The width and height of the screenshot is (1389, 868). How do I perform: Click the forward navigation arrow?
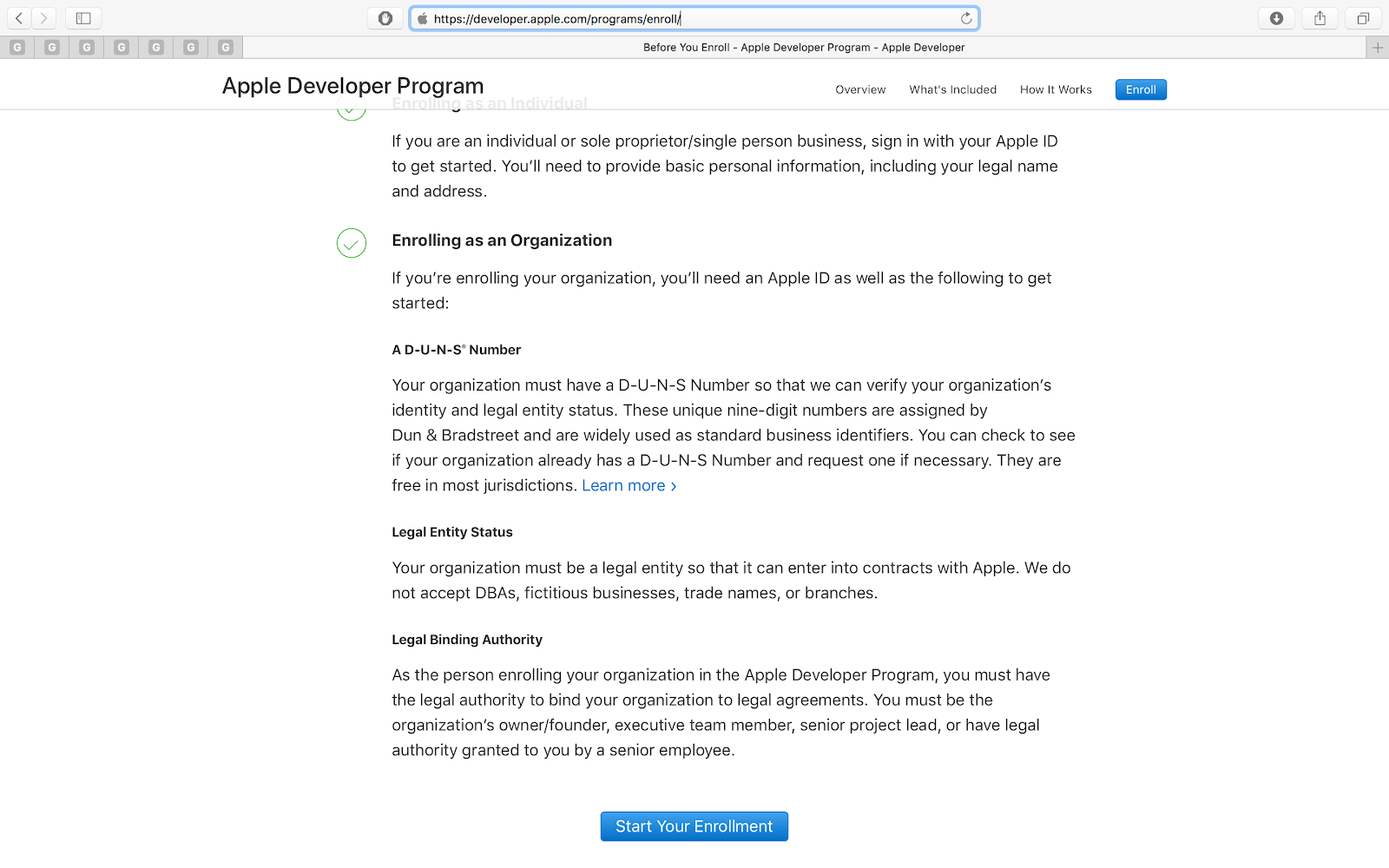tap(43, 17)
